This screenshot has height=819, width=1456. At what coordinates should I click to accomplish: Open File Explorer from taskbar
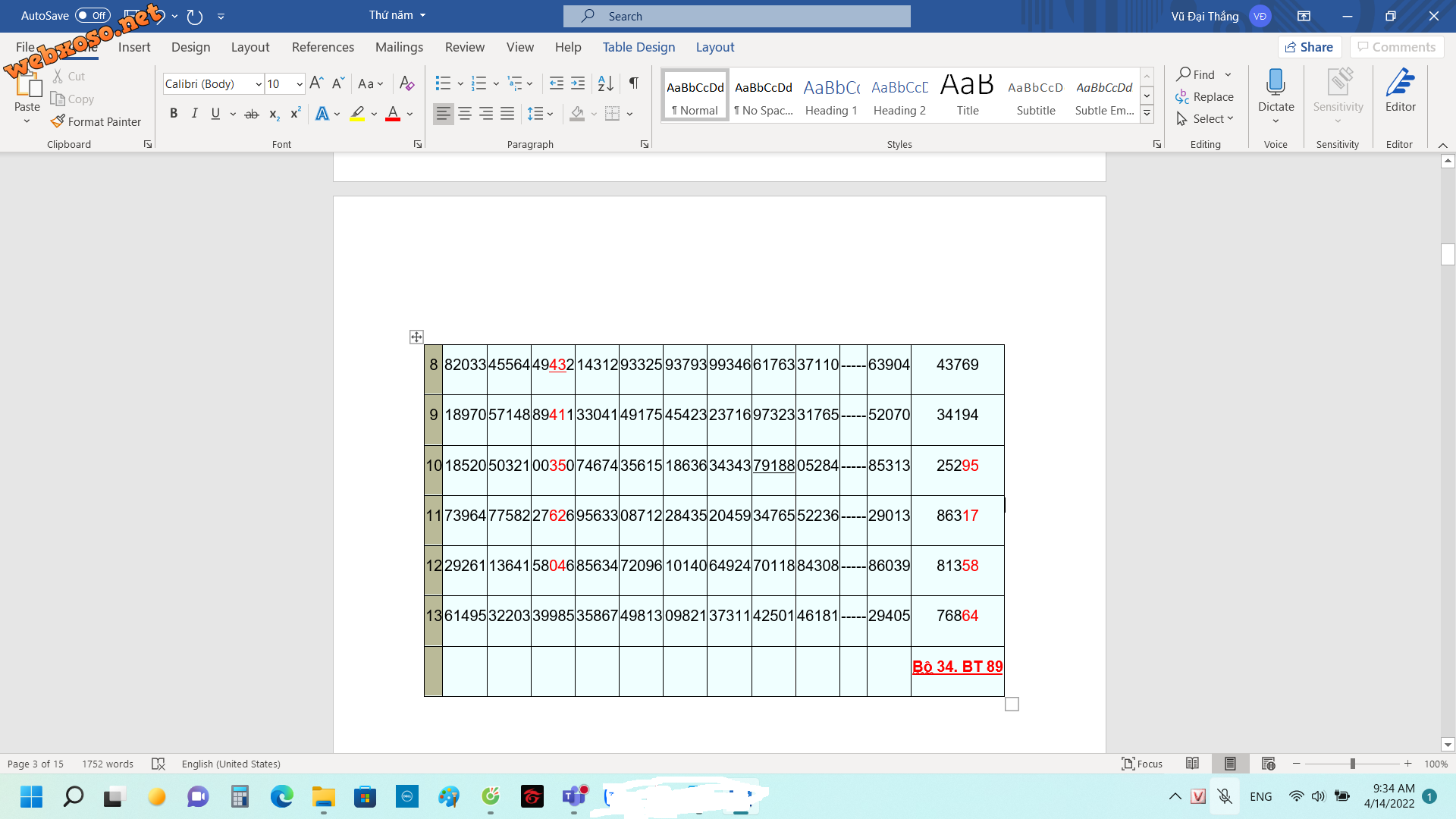tap(324, 796)
